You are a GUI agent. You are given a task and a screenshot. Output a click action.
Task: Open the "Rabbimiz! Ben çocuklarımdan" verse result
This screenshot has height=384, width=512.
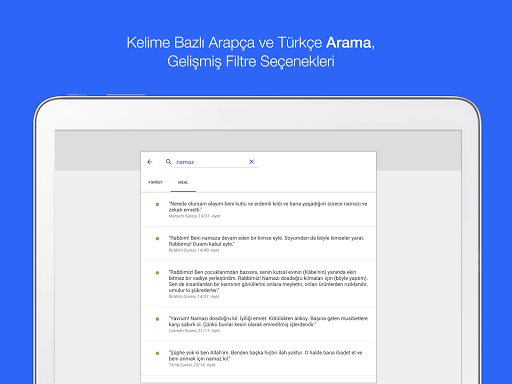pyautogui.click(x=259, y=284)
